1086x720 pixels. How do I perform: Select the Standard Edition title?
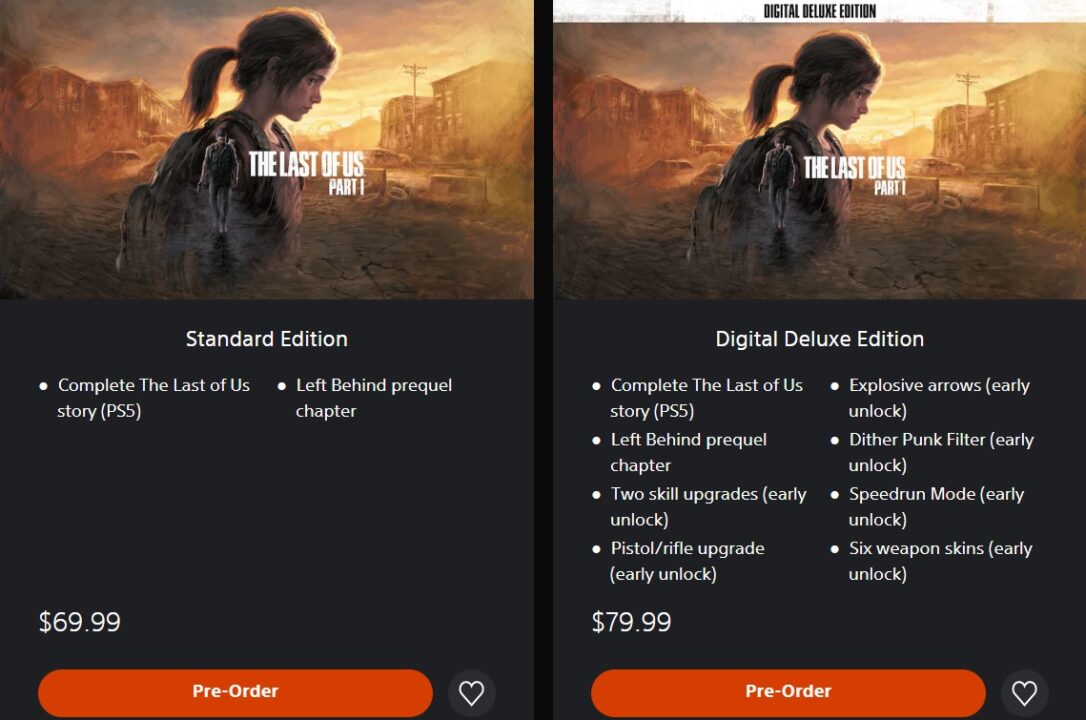click(267, 339)
